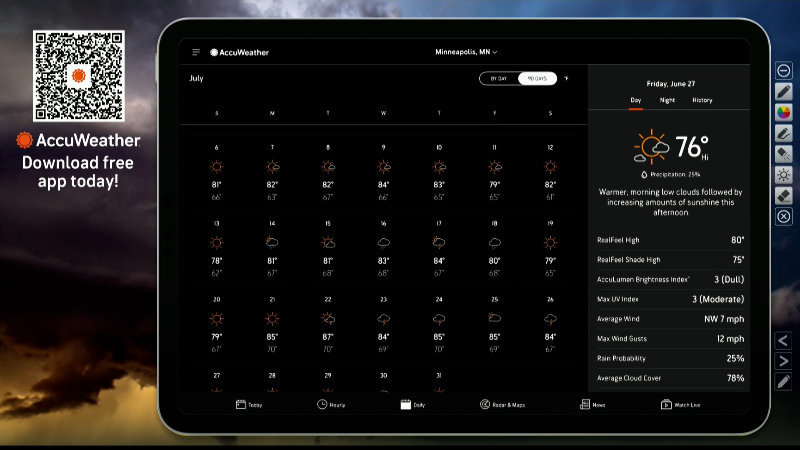Click the 'Download free app today!' text
Screen dimensions: 800x450
pos(78,172)
